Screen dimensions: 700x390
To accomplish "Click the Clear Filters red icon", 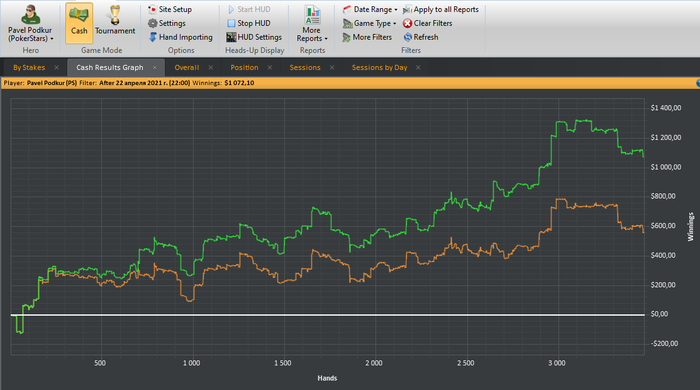I will click(x=407, y=23).
